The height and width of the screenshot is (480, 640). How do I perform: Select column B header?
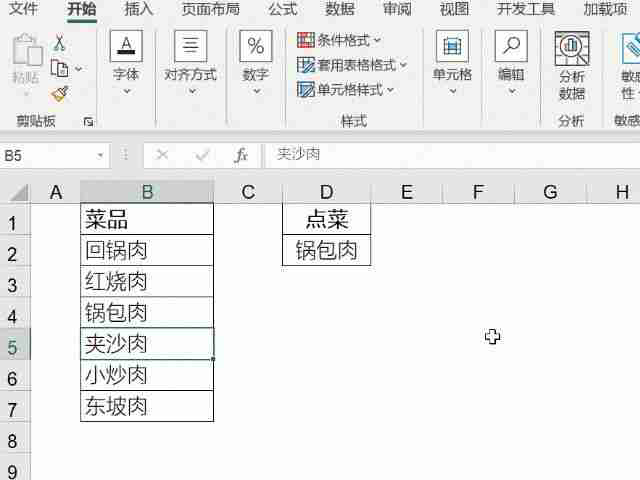(147, 192)
